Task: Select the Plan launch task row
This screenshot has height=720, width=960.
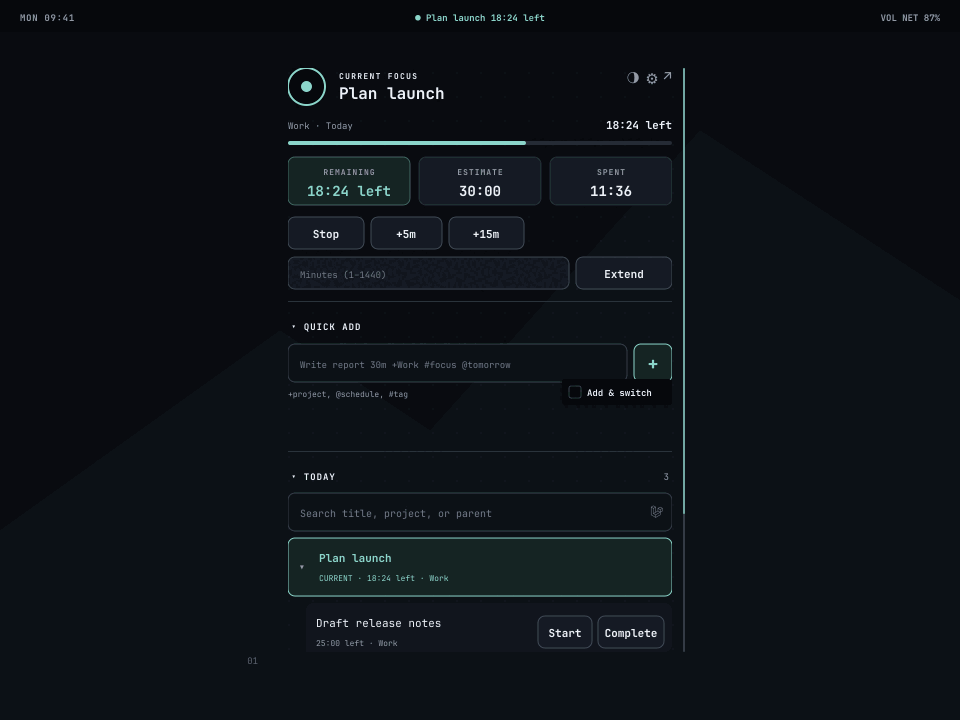Action: [479, 567]
